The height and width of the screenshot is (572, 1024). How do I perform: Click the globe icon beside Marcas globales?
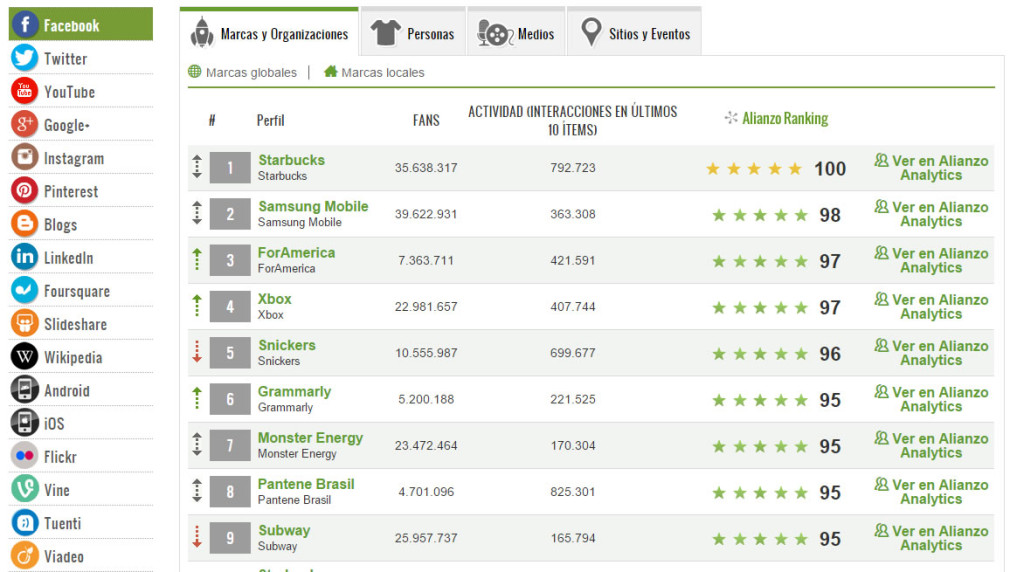click(195, 71)
